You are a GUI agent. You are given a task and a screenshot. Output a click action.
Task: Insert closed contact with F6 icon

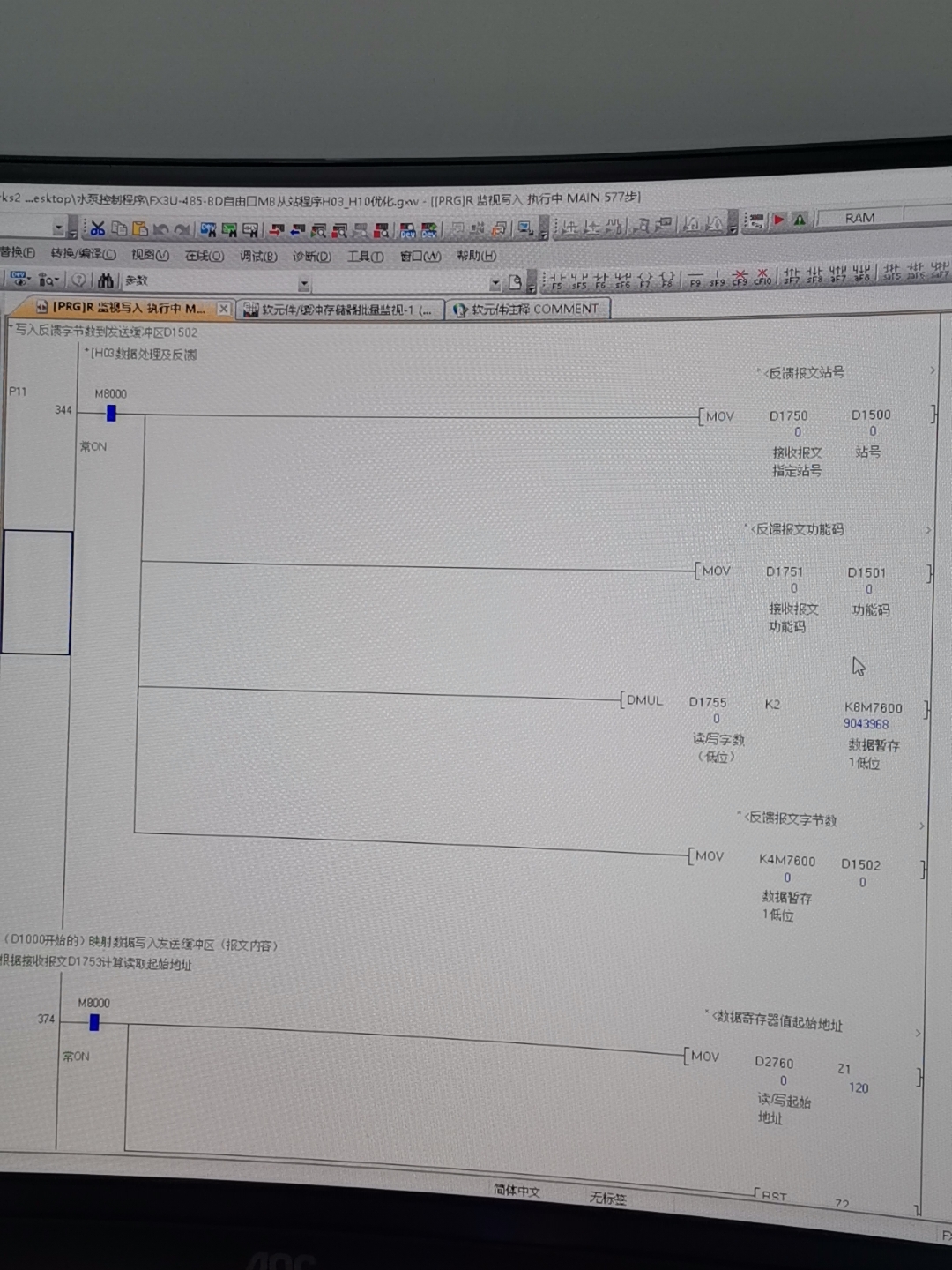(600, 280)
